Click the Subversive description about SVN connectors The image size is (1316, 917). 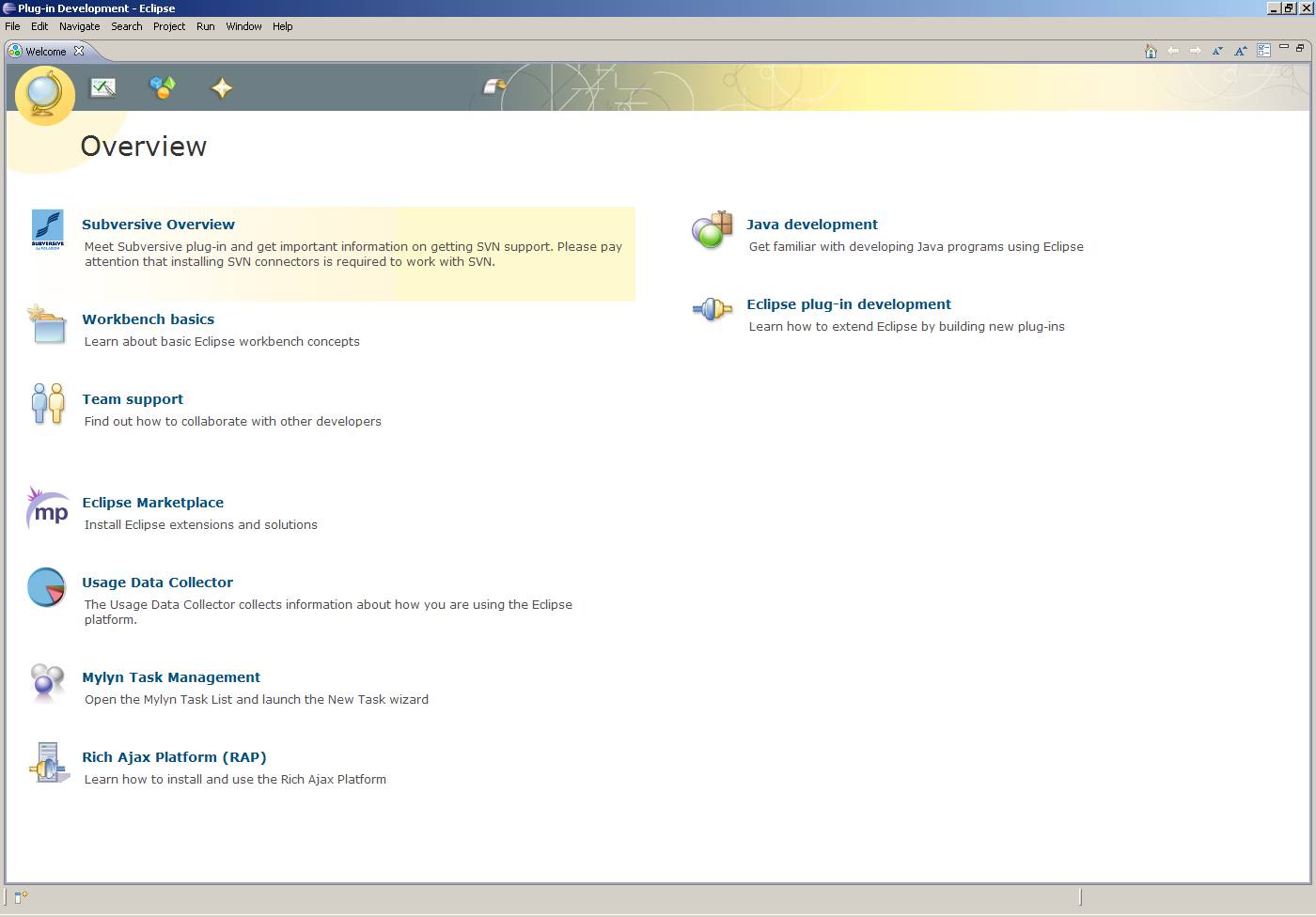[353, 254]
